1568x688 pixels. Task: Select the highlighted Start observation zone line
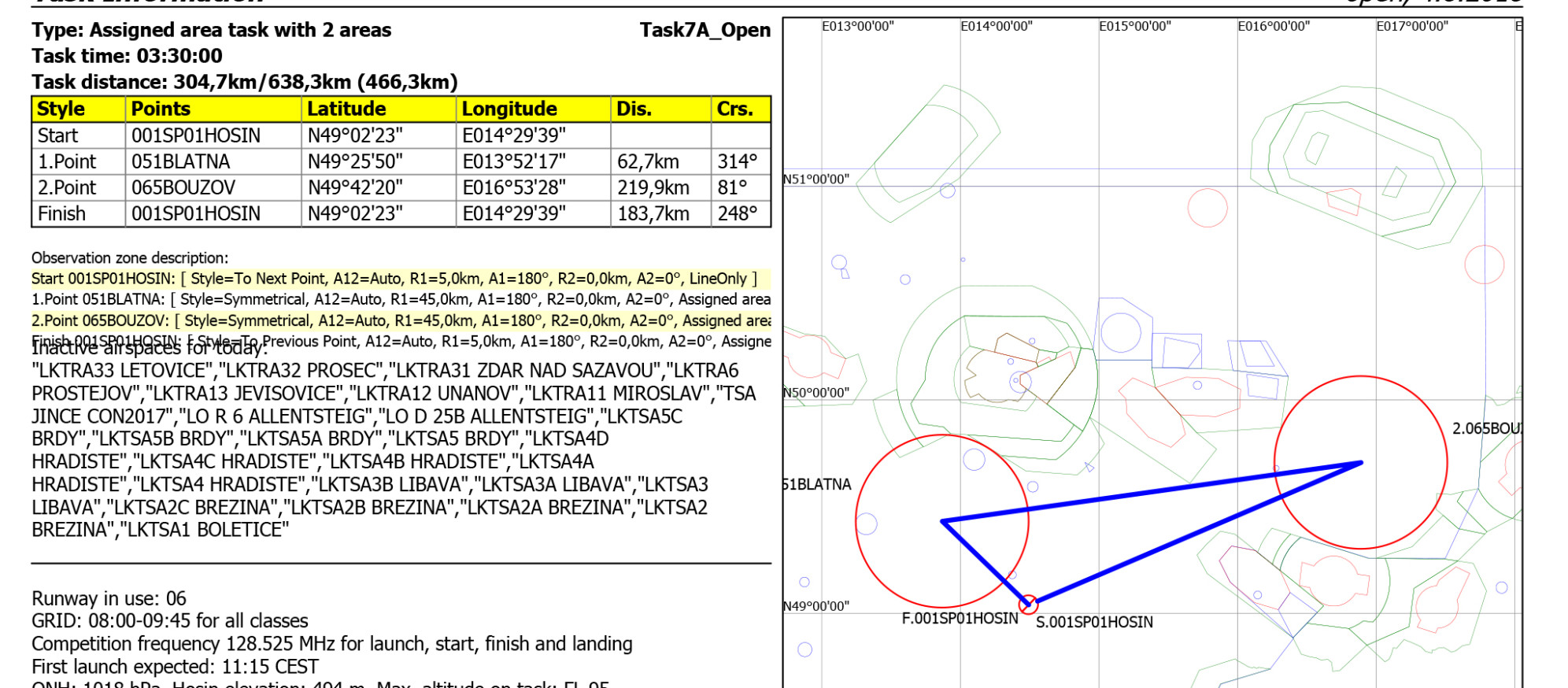coord(394,279)
